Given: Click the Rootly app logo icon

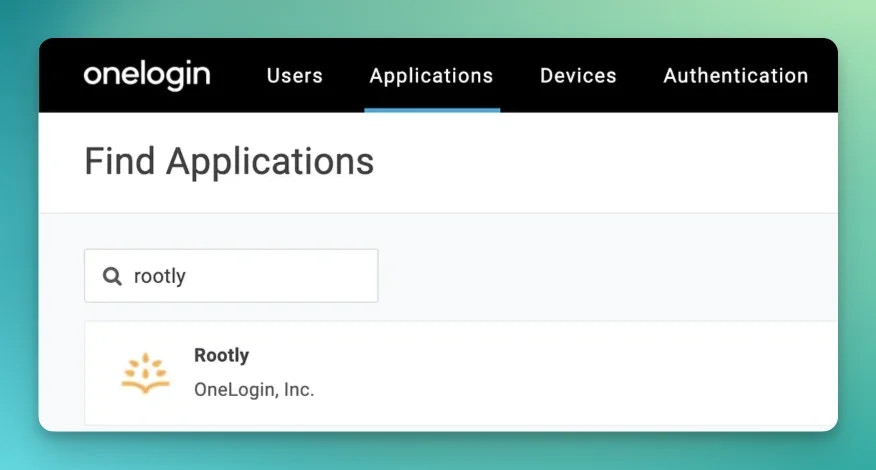Looking at the screenshot, I should (145, 373).
